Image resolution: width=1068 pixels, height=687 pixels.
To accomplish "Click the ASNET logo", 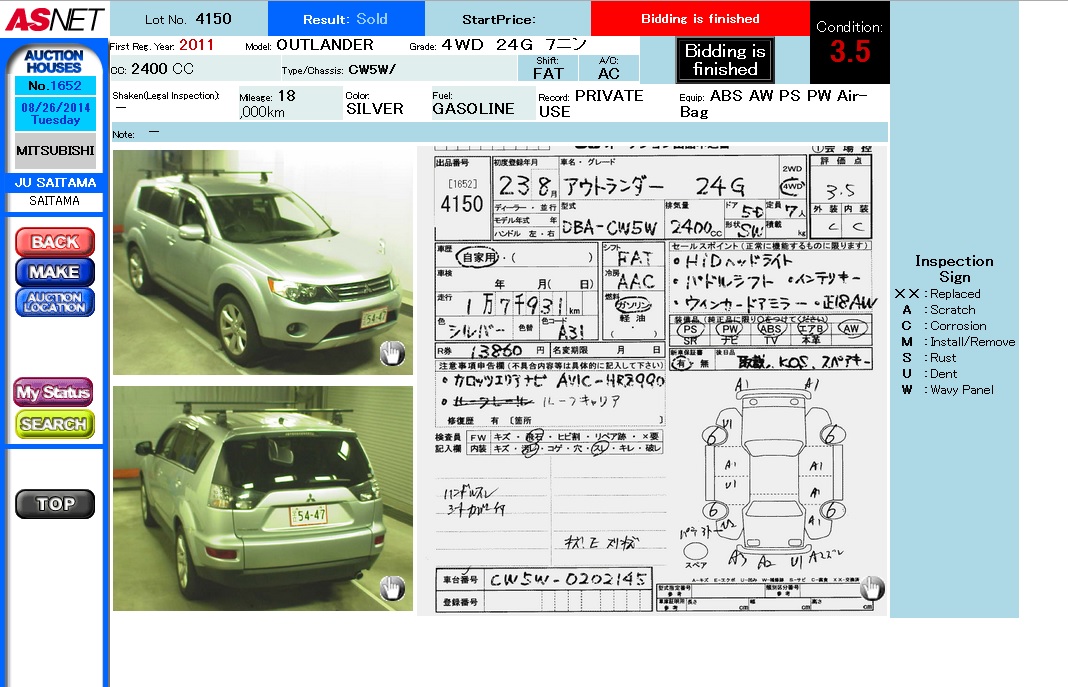I will pyautogui.click(x=53, y=18).
